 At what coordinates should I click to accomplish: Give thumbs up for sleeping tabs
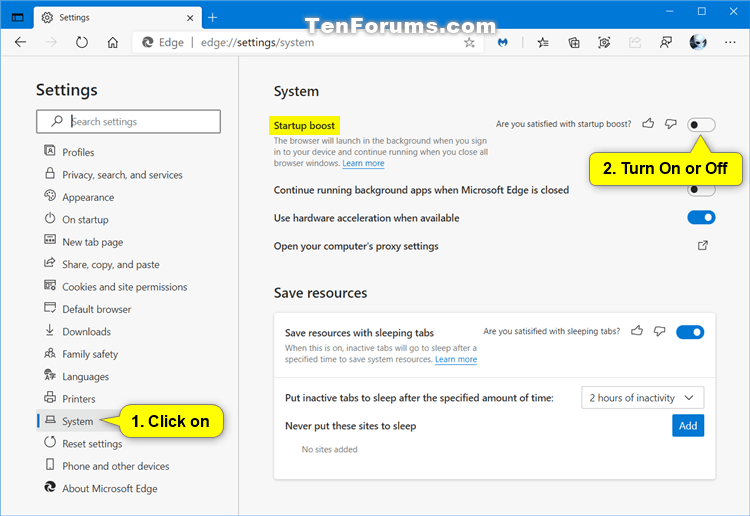[637, 331]
